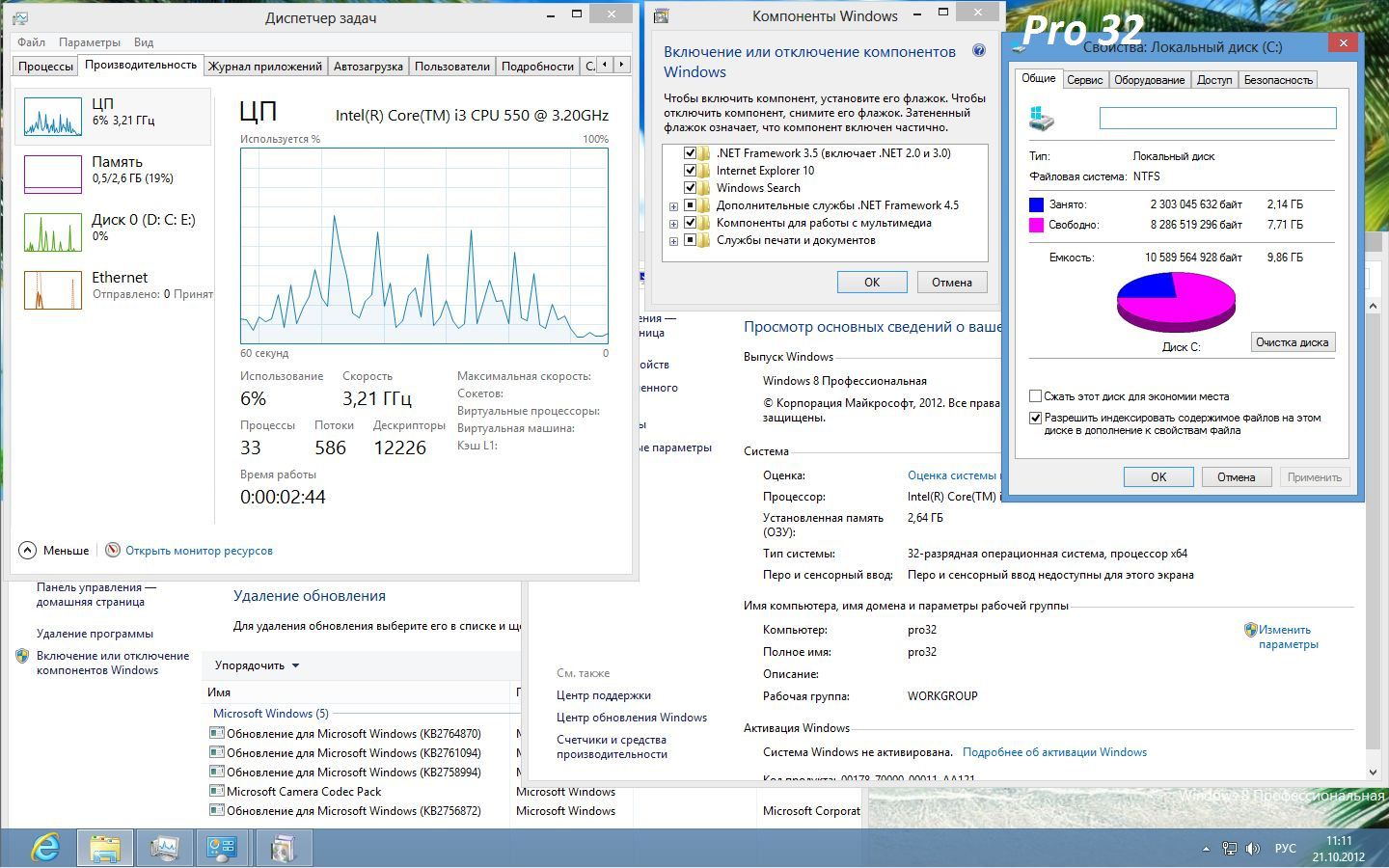Open Internet Explorer from the taskbar
The width and height of the screenshot is (1389, 868).
(45, 849)
